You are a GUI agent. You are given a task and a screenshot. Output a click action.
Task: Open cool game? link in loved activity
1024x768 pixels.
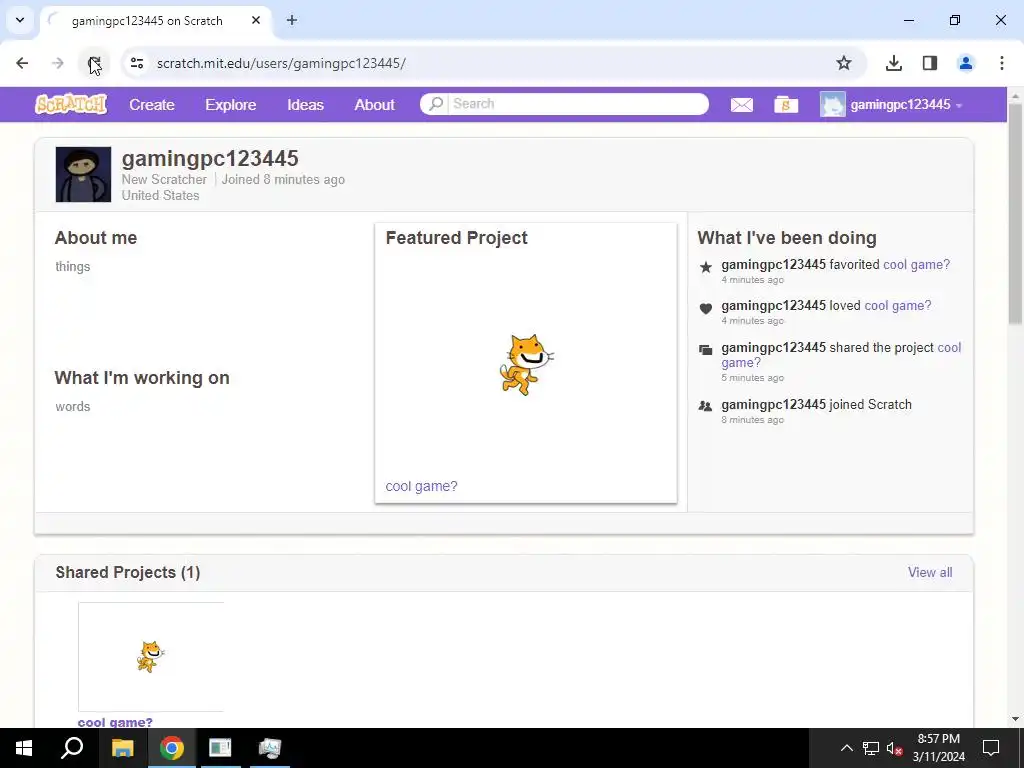point(897,306)
